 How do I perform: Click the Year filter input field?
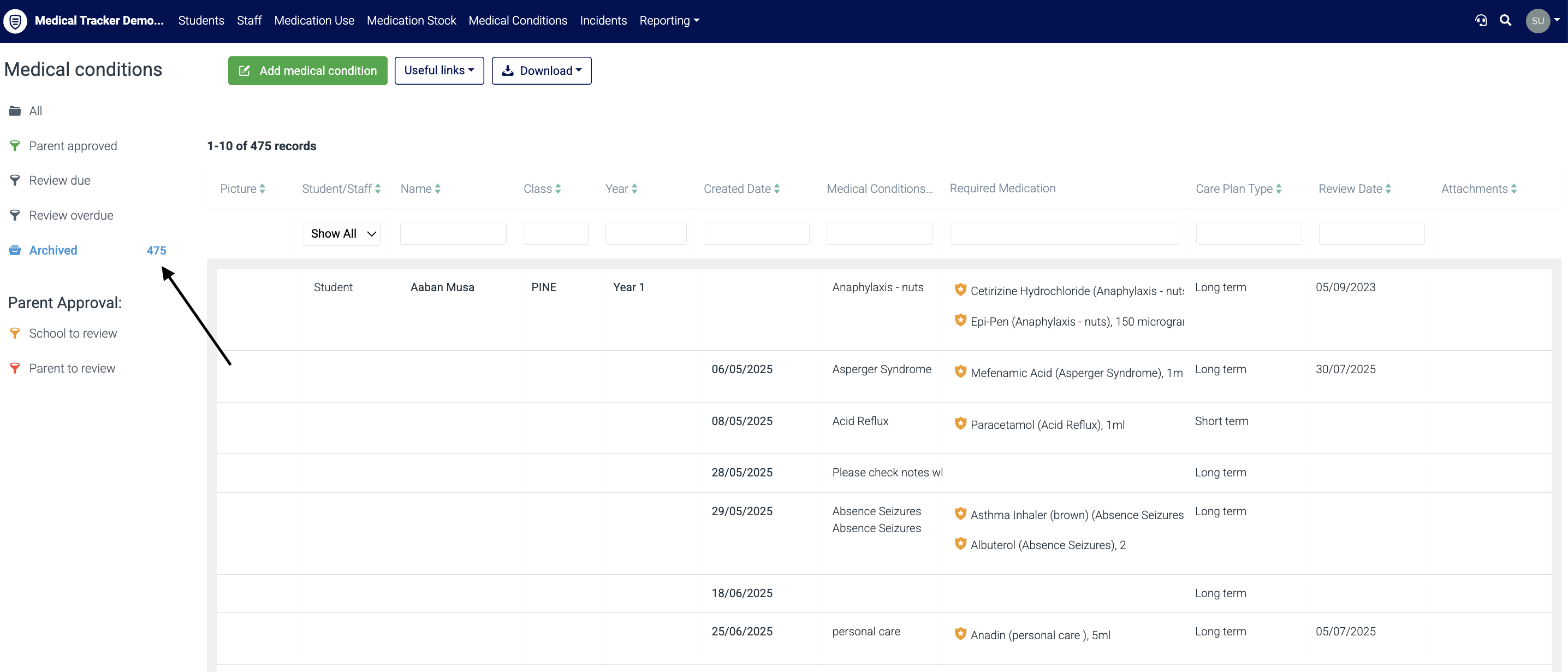[646, 233]
